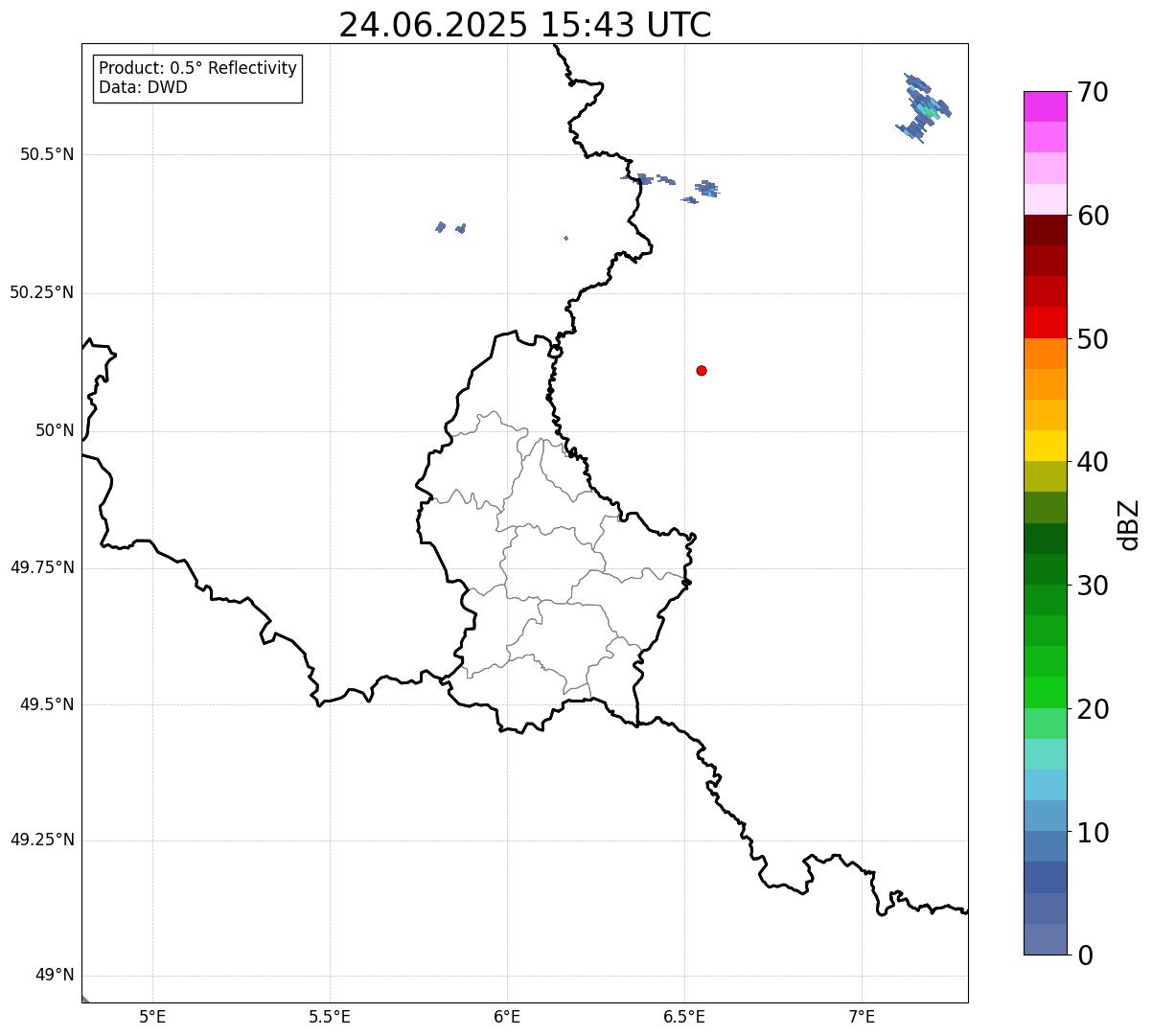Click the 49.25°N latitude label
This screenshot has height=1036, width=1152.
pos(41,840)
